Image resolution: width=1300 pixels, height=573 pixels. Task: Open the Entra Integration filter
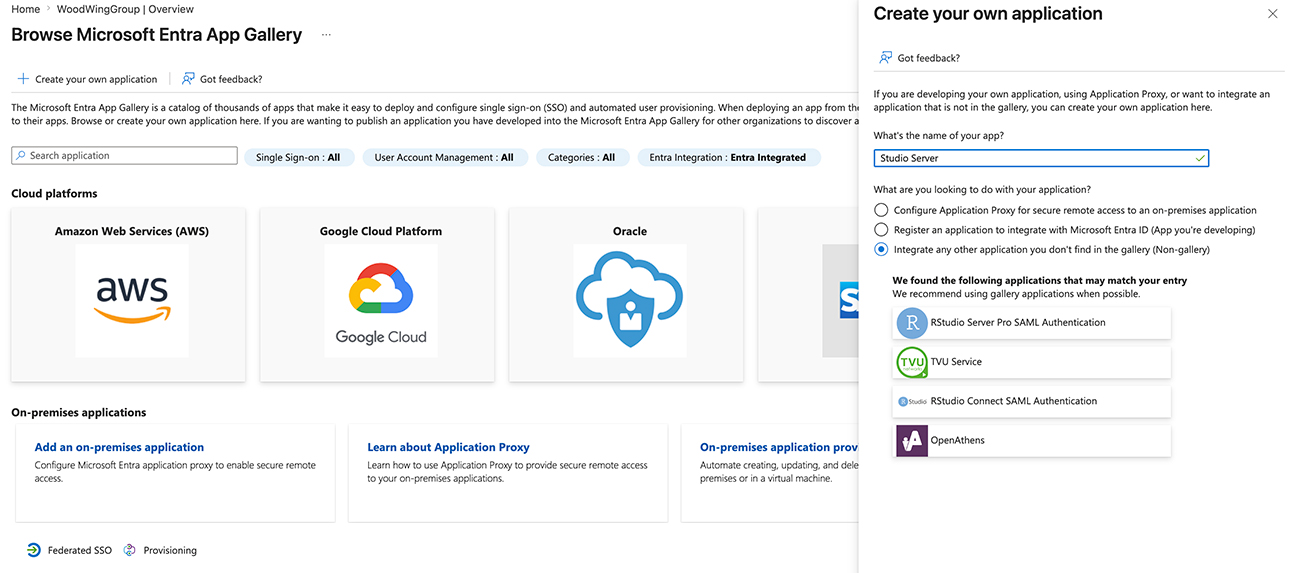(727, 157)
